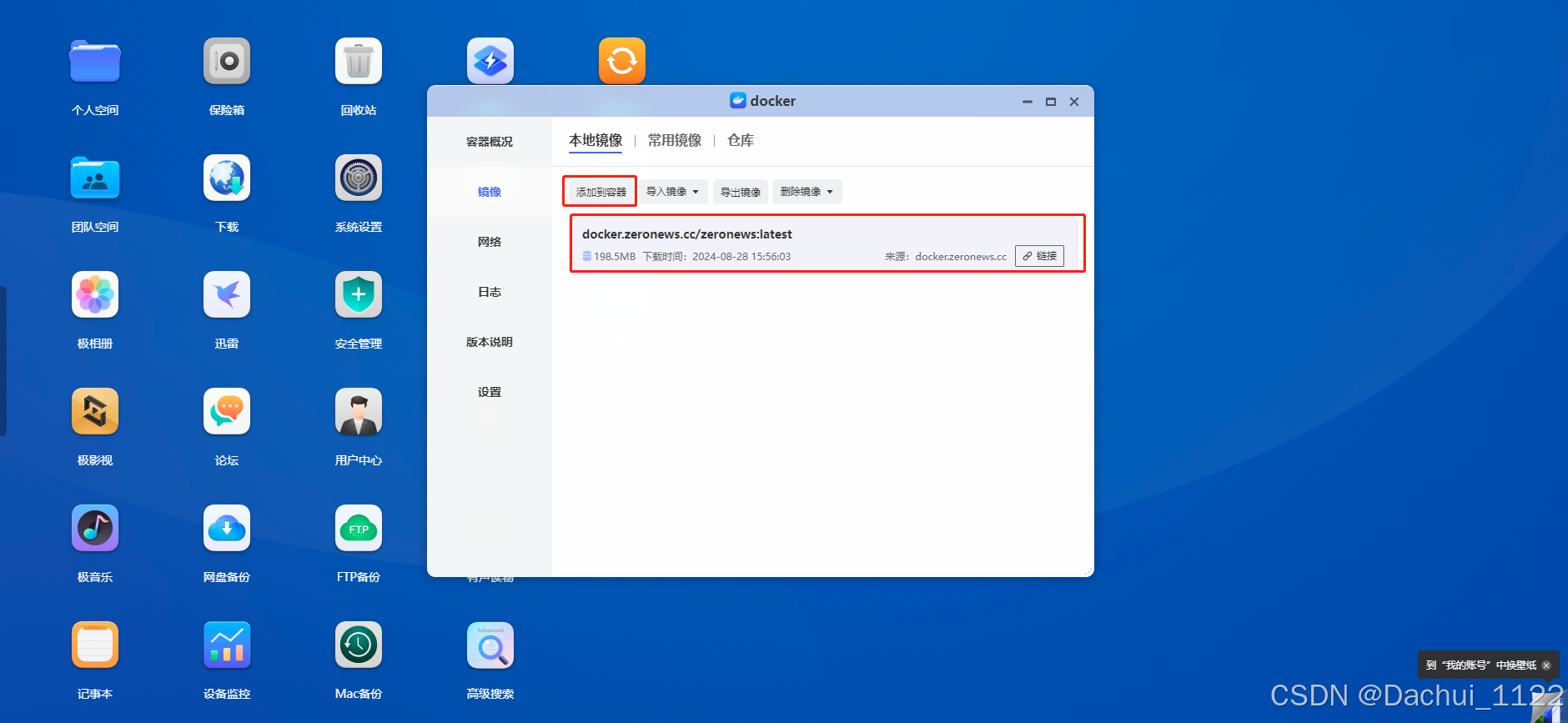Image resolution: width=1568 pixels, height=723 pixels.
Task: Select 容器概况 in docker sidebar
Action: pyautogui.click(x=490, y=142)
